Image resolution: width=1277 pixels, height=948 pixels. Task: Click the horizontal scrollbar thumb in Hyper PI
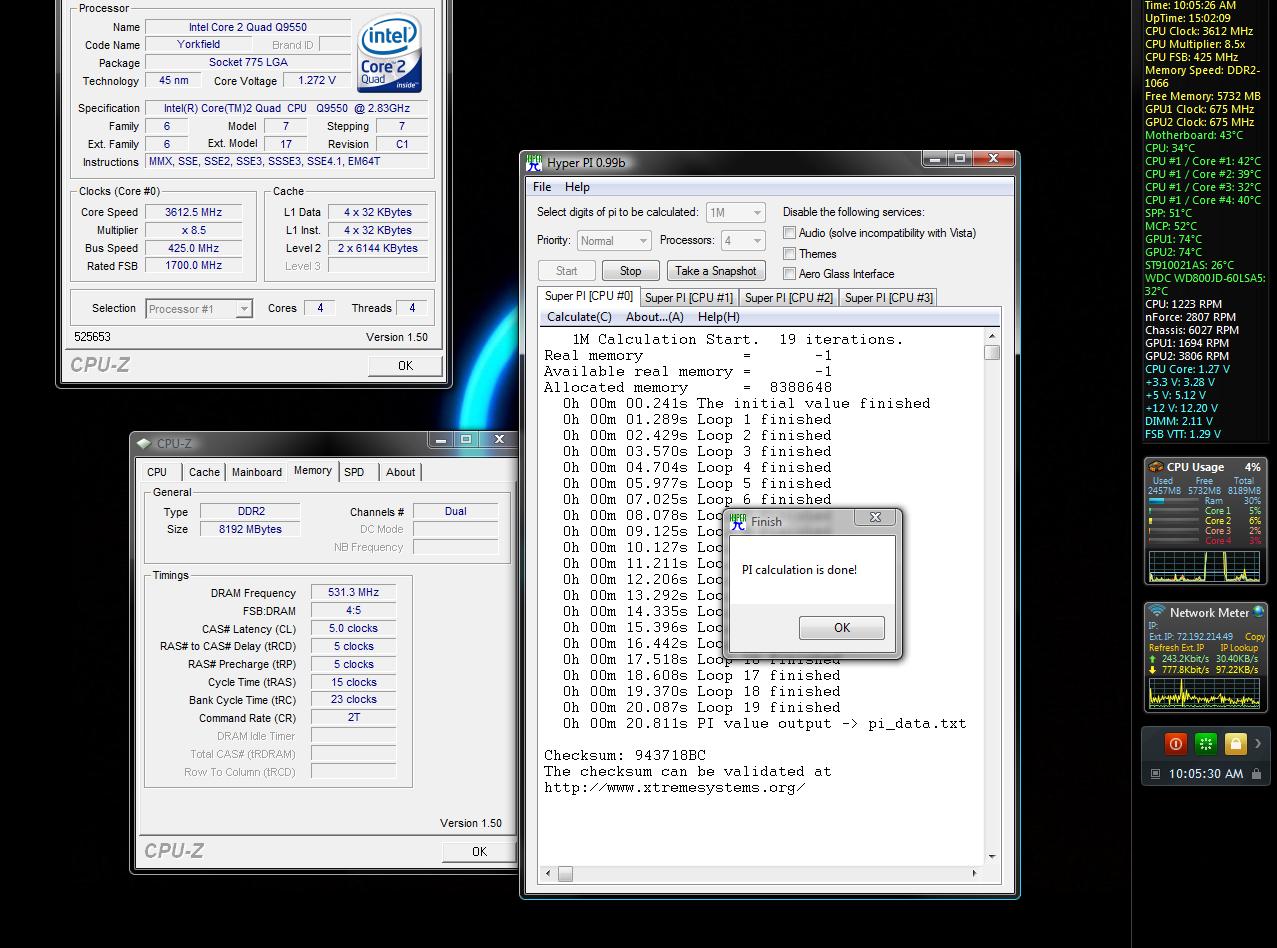point(565,873)
